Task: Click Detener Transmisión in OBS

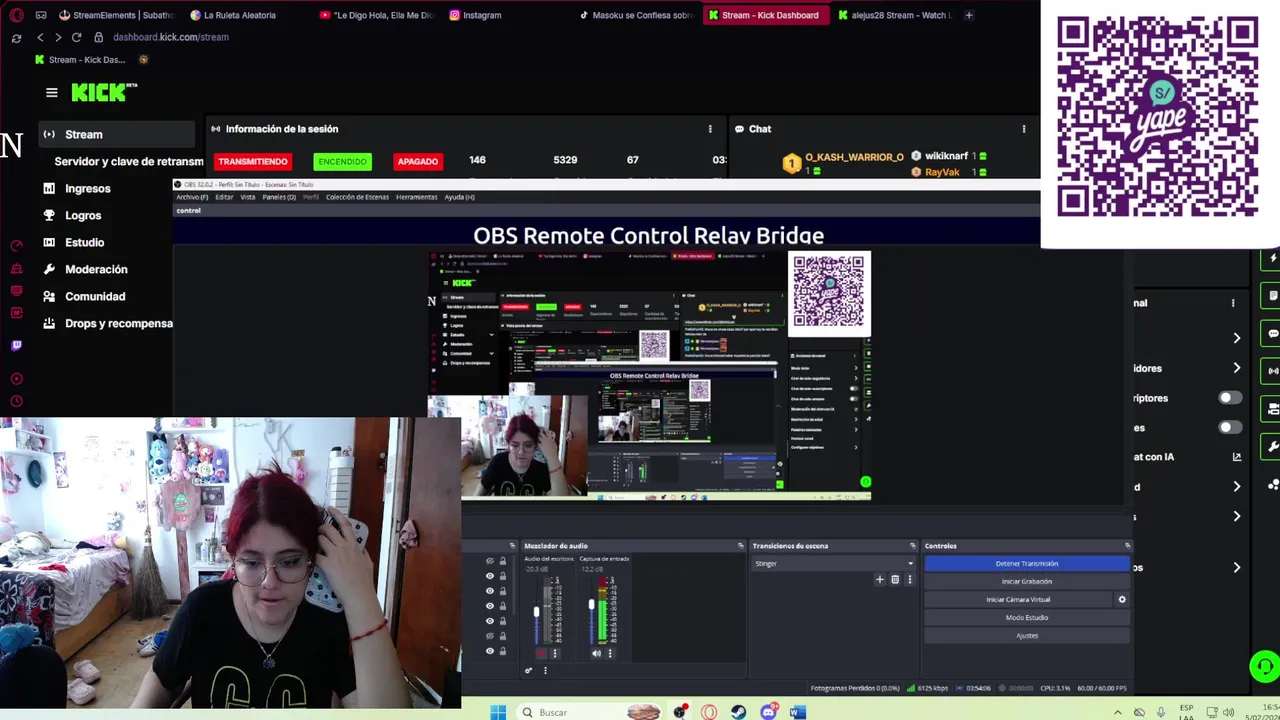Action: (1027, 563)
